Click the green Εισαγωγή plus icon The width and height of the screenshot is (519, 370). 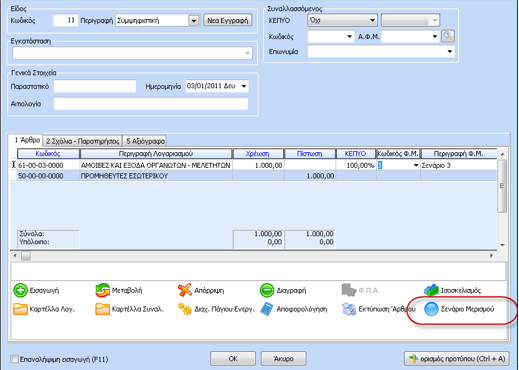[x=20, y=290]
